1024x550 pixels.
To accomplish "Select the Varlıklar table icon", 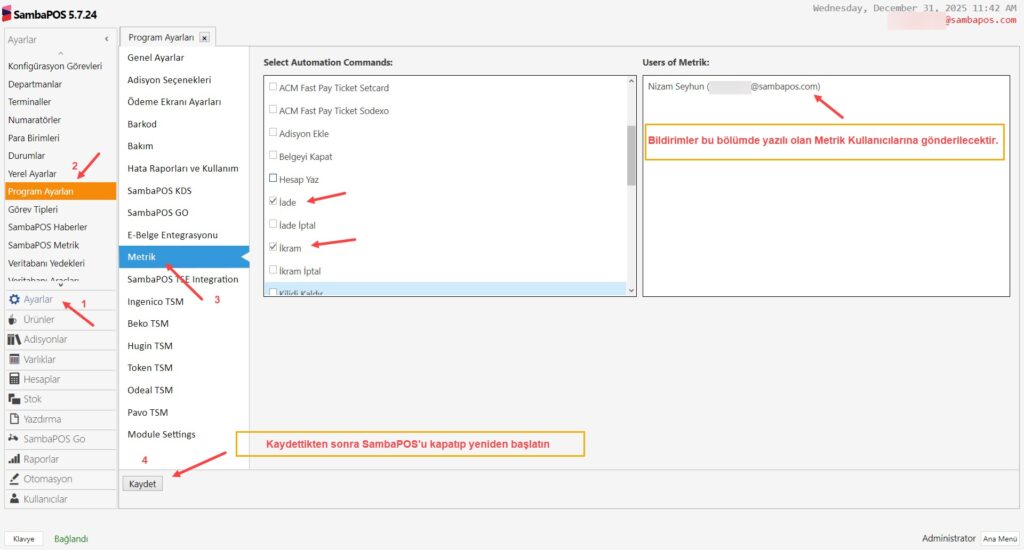I will [x=14, y=359].
